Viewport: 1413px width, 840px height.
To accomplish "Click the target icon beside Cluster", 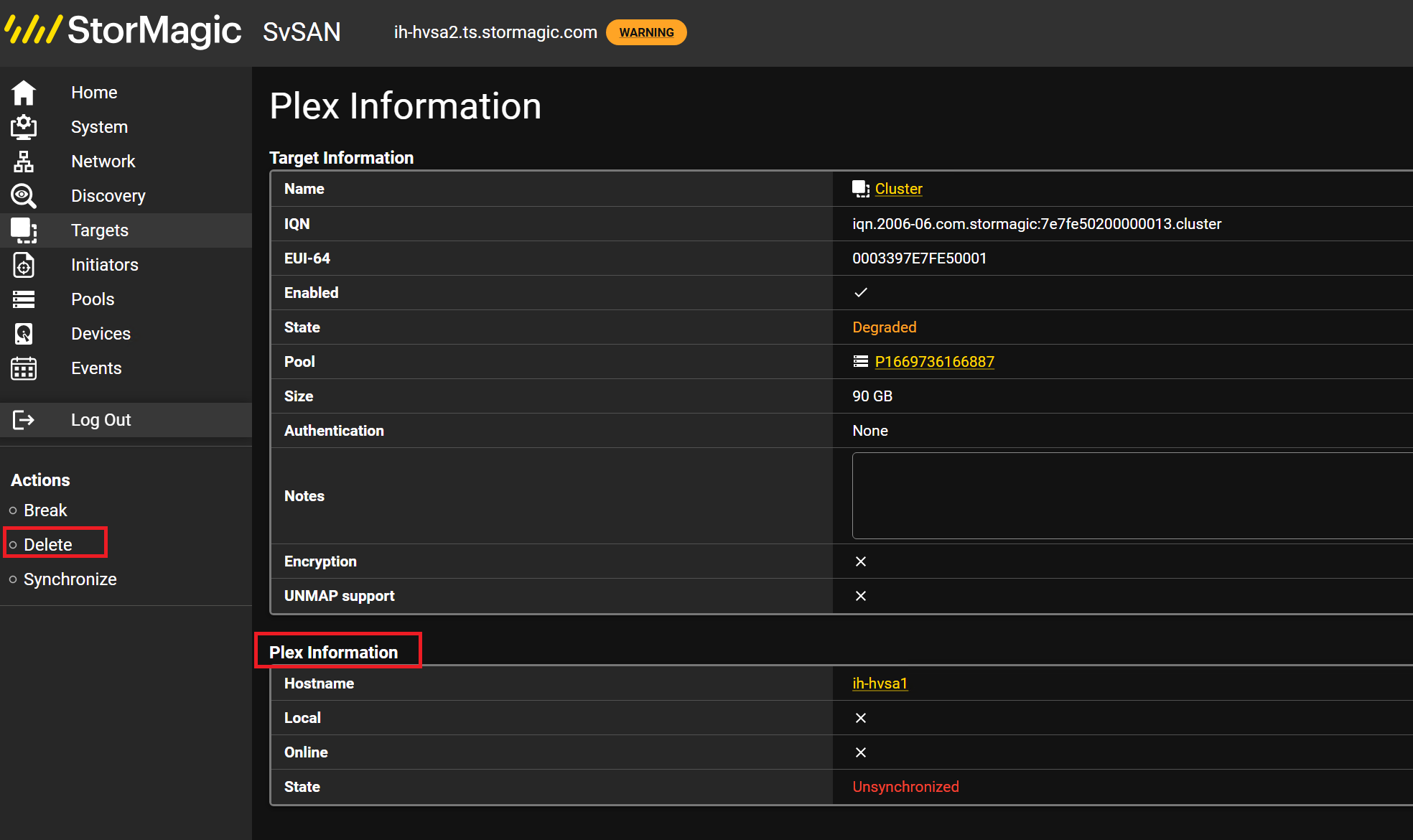I will click(861, 189).
